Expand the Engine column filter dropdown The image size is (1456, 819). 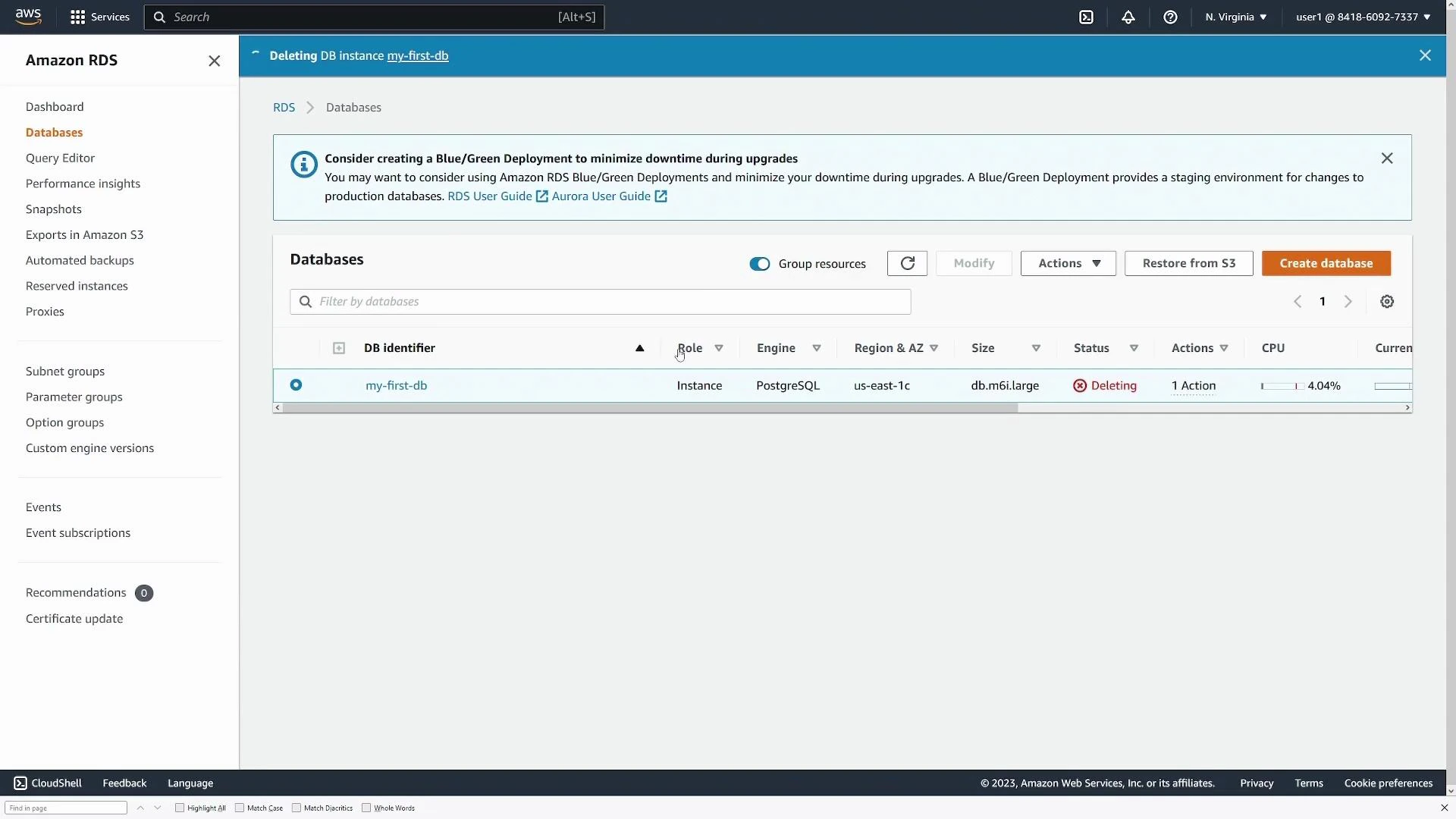tap(817, 348)
